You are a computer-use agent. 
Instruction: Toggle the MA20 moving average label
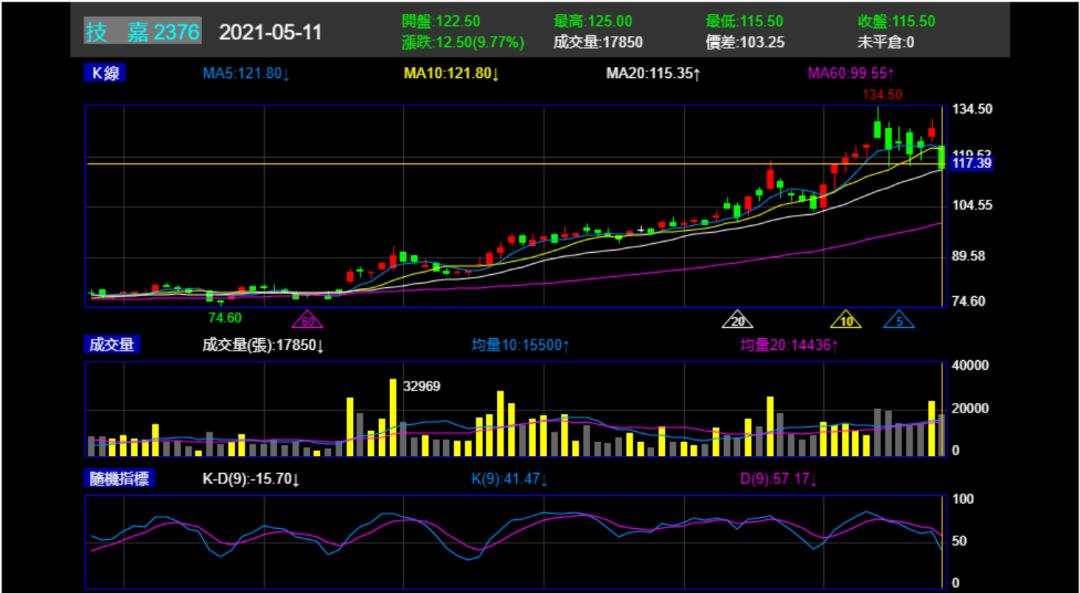coord(653,74)
